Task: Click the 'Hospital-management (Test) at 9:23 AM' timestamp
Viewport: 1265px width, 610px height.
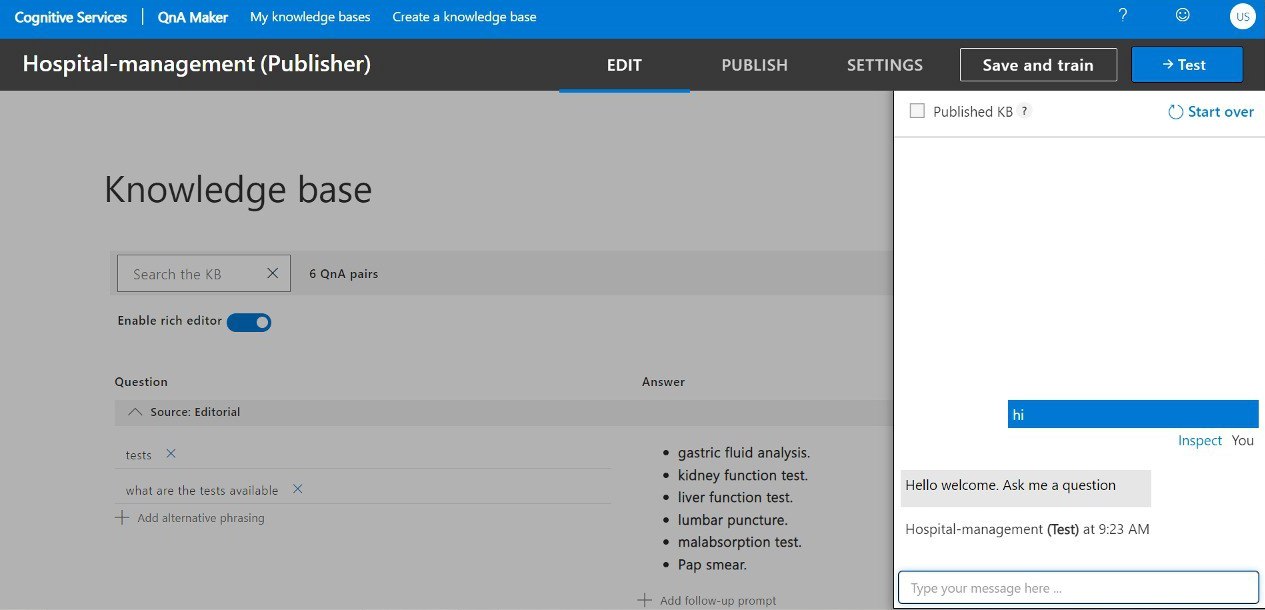Action: 1027,529
